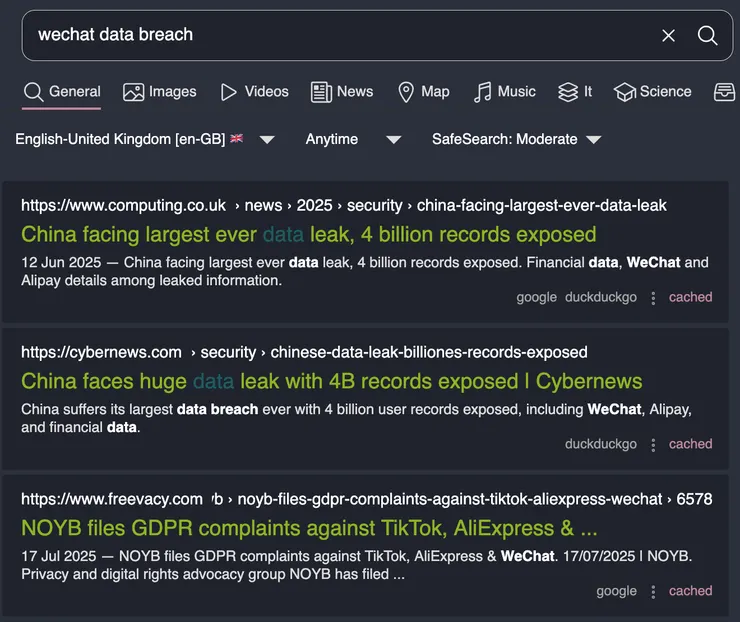Image resolution: width=740 pixels, height=622 pixels.
Task: Click duckduckgo engine label on computing.co.uk result
Action: [x=601, y=298]
